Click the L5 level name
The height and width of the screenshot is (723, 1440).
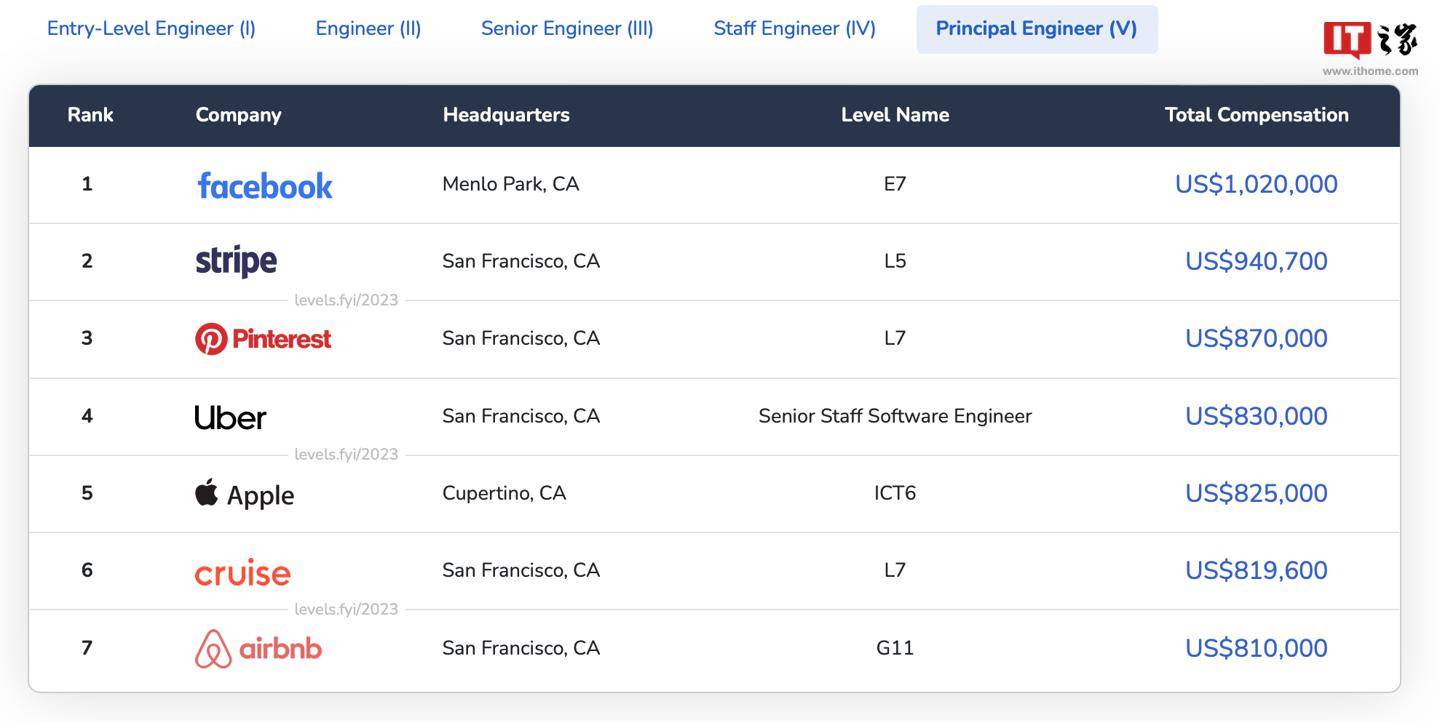pyautogui.click(x=895, y=261)
